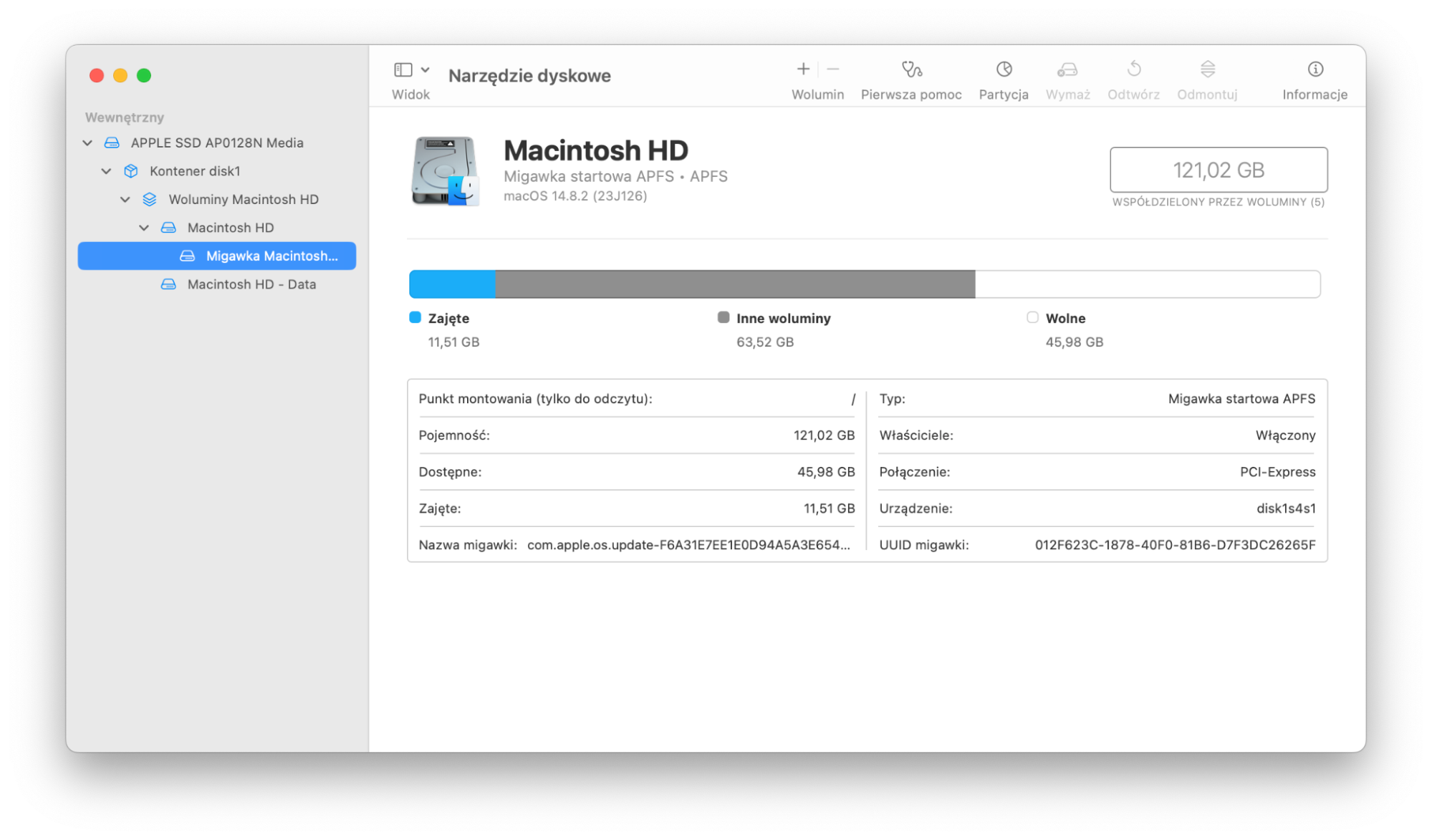The height and width of the screenshot is (840, 1432).
Task: Remove volume with the minus icon
Action: [832, 69]
